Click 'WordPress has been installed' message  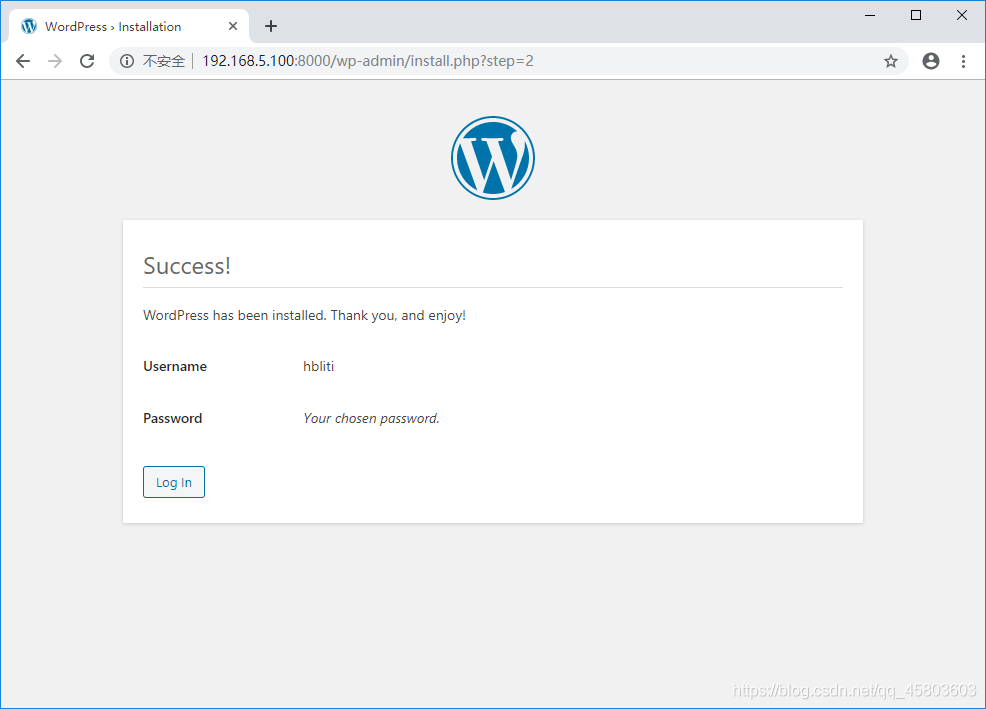(304, 315)
